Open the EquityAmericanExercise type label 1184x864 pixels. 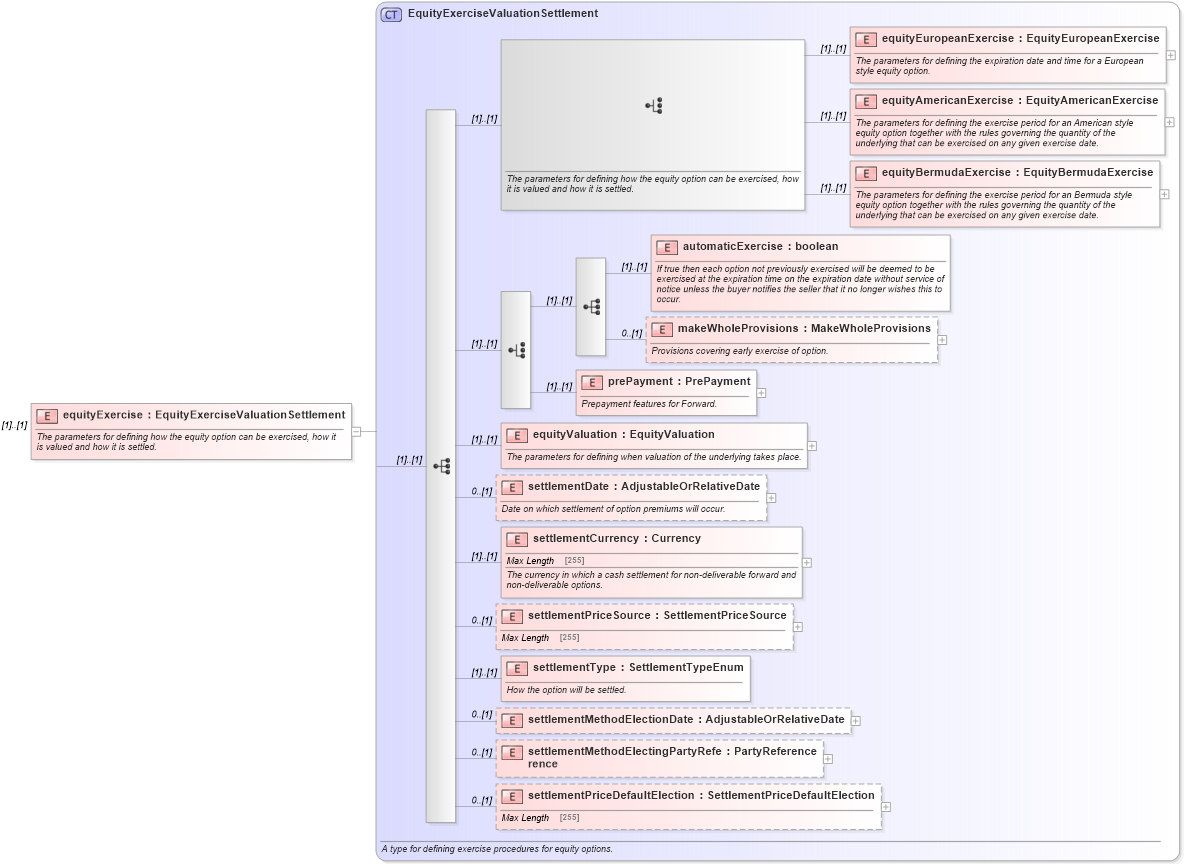(1092, 100)
